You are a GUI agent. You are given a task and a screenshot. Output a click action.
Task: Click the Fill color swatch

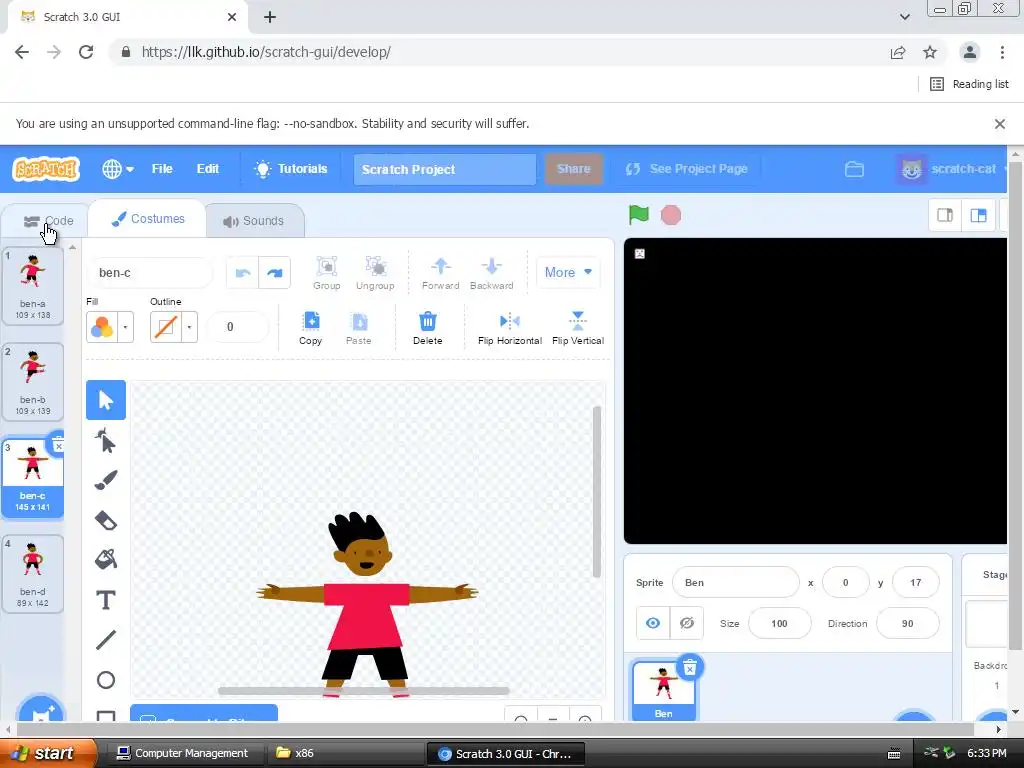[102, 327]
